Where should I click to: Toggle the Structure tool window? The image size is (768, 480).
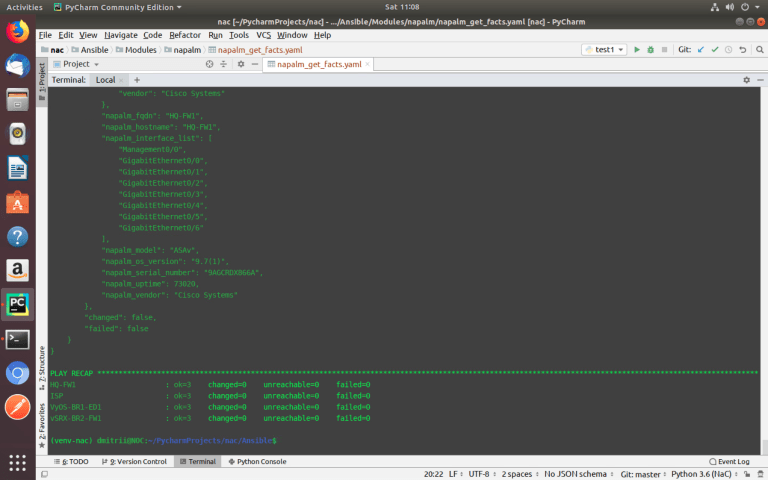42,366
